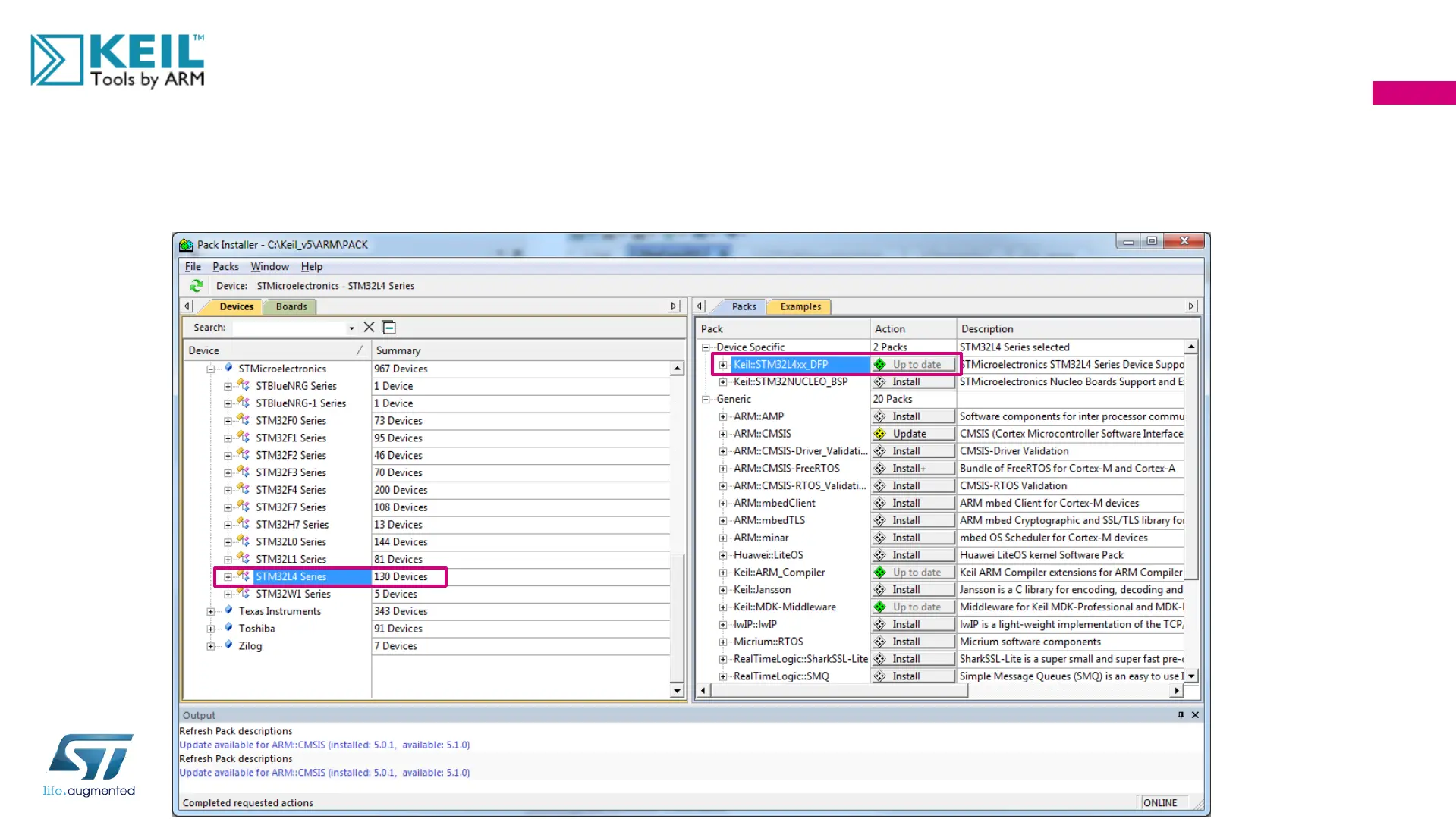This screenshot has width=1456, height=819.
Task: Click in the device Search input field
Action: 288,328
